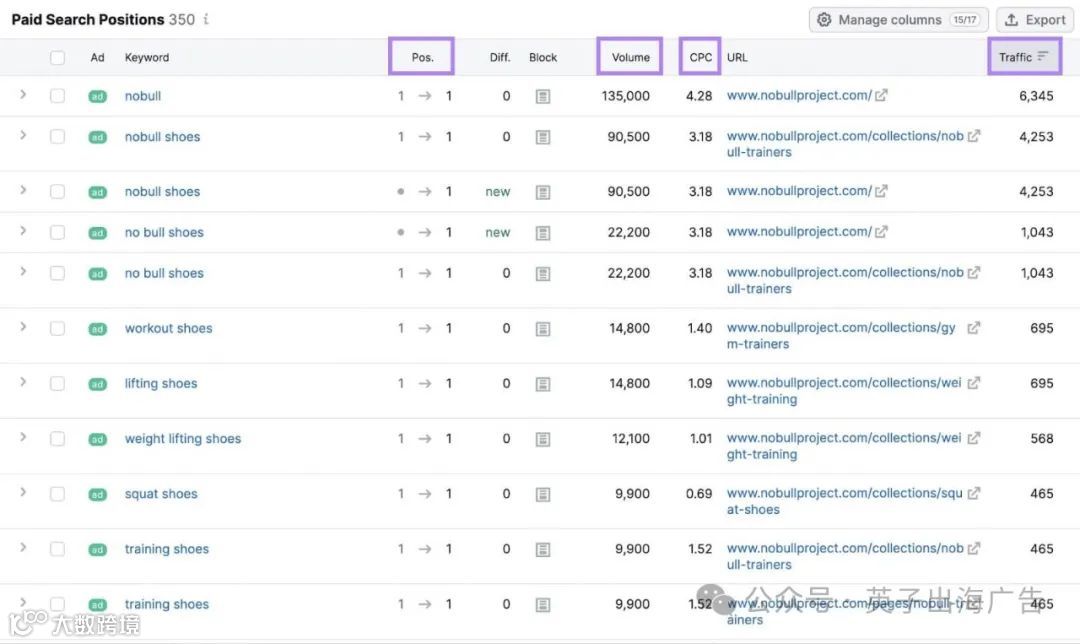This screenshot has height=644, width=1080.
Task: Click the Diff. column header
Action: 500,57
